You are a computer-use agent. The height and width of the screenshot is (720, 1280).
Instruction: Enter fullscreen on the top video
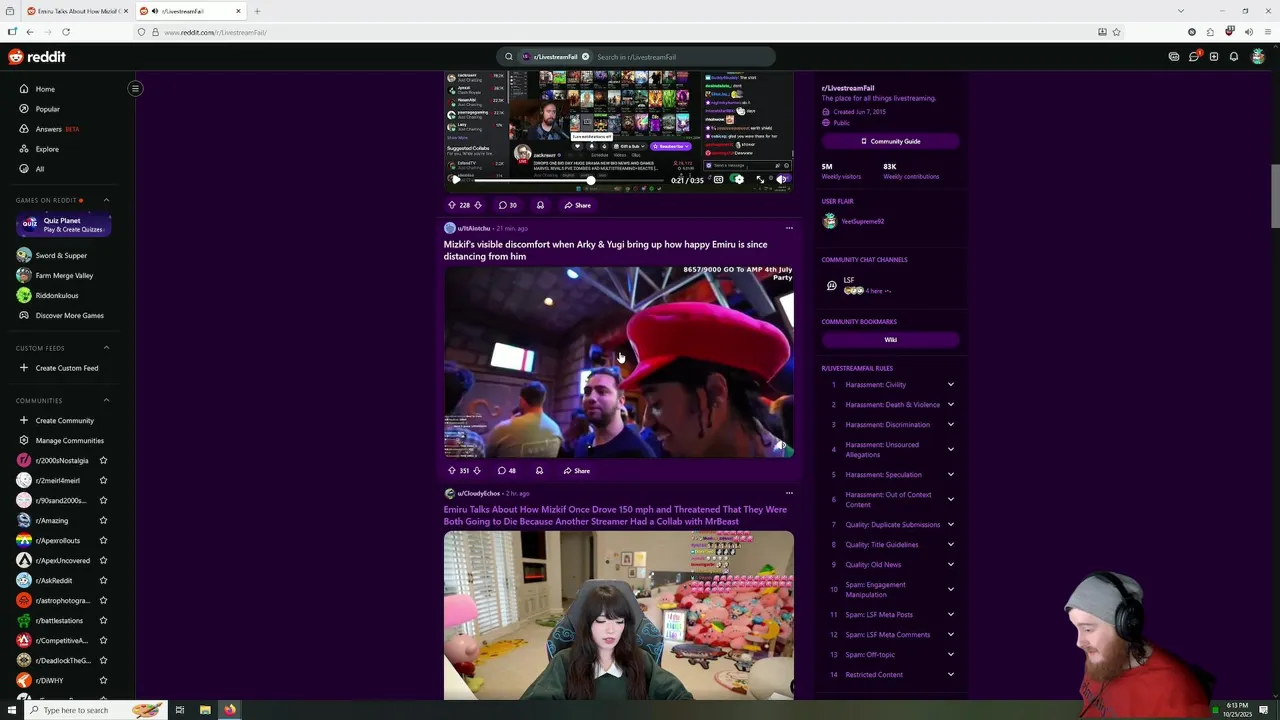[x=760, y=180]
